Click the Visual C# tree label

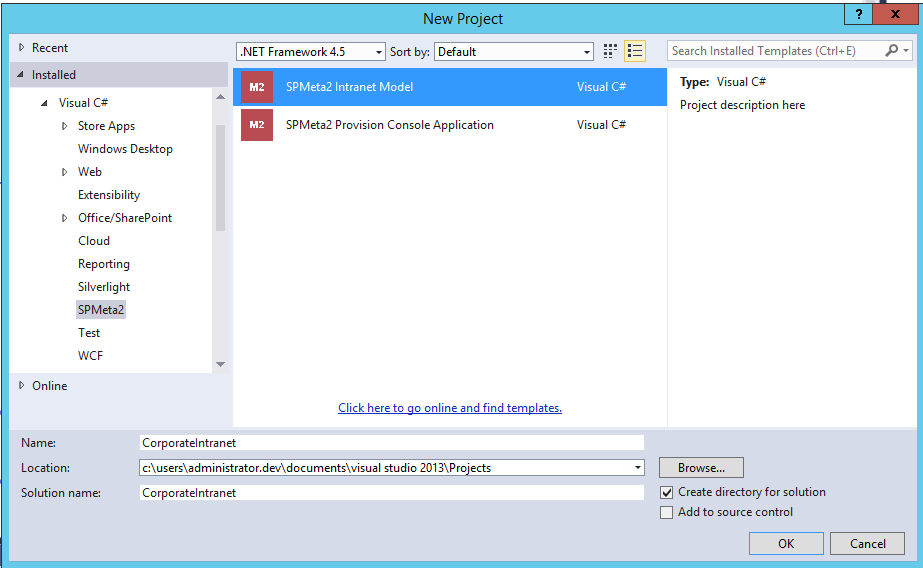[x=83, y=102]
